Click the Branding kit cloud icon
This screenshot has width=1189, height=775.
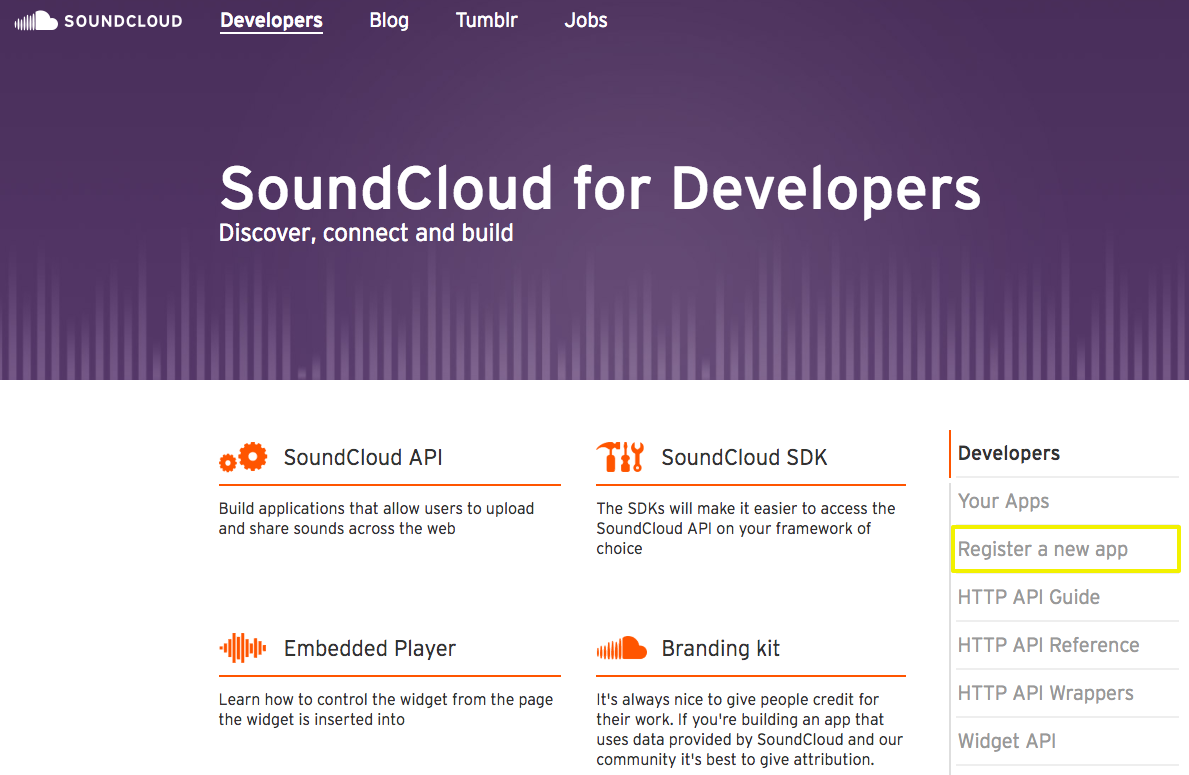pyautogui.click(x=621, y=648)
